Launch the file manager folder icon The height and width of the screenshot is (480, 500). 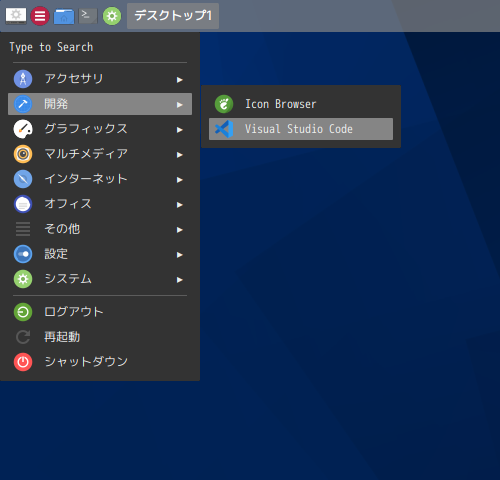(64, 16)
